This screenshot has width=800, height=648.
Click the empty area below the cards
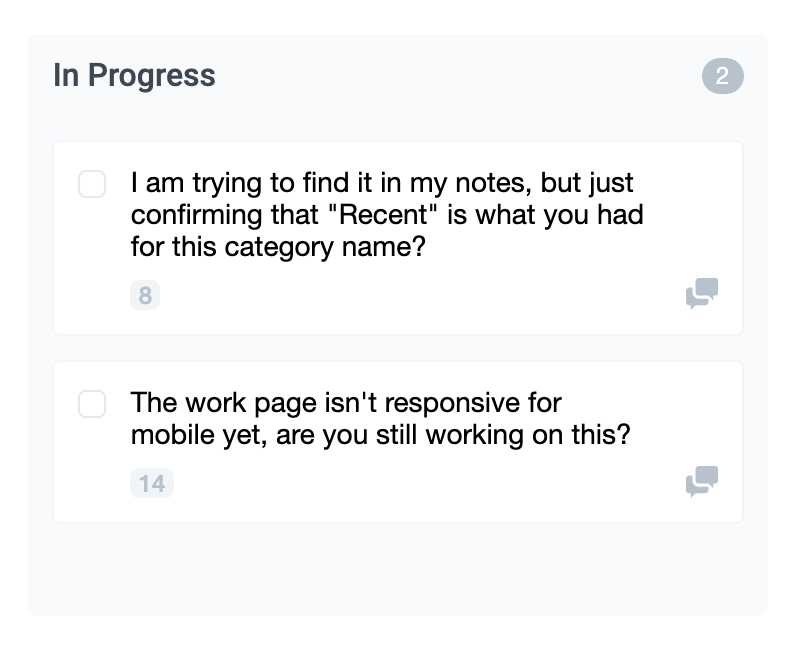(x=398, y=569)
